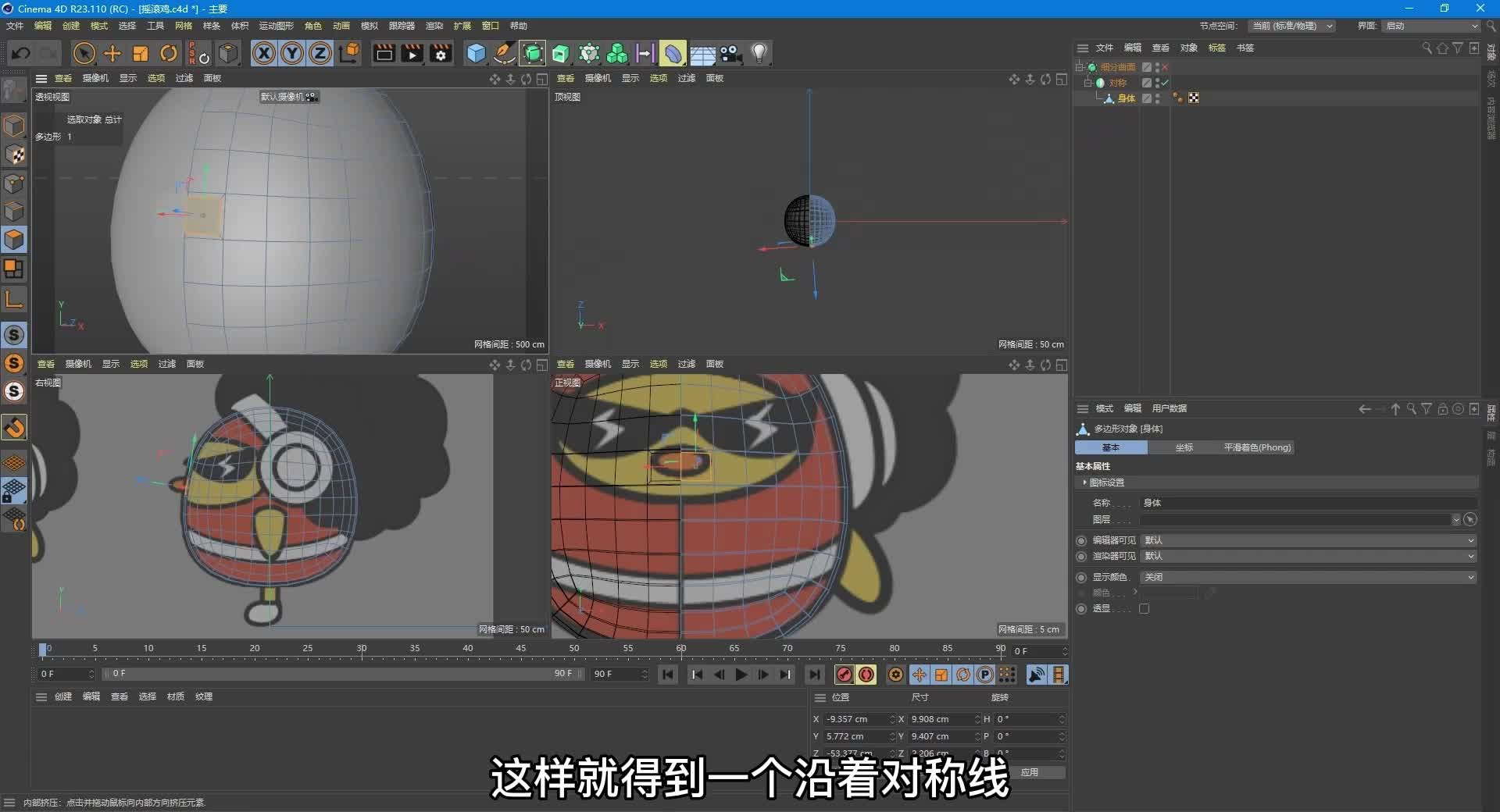The image size is (1500, 812).
Task: Add a Camera object
Action: click(731, 53)
